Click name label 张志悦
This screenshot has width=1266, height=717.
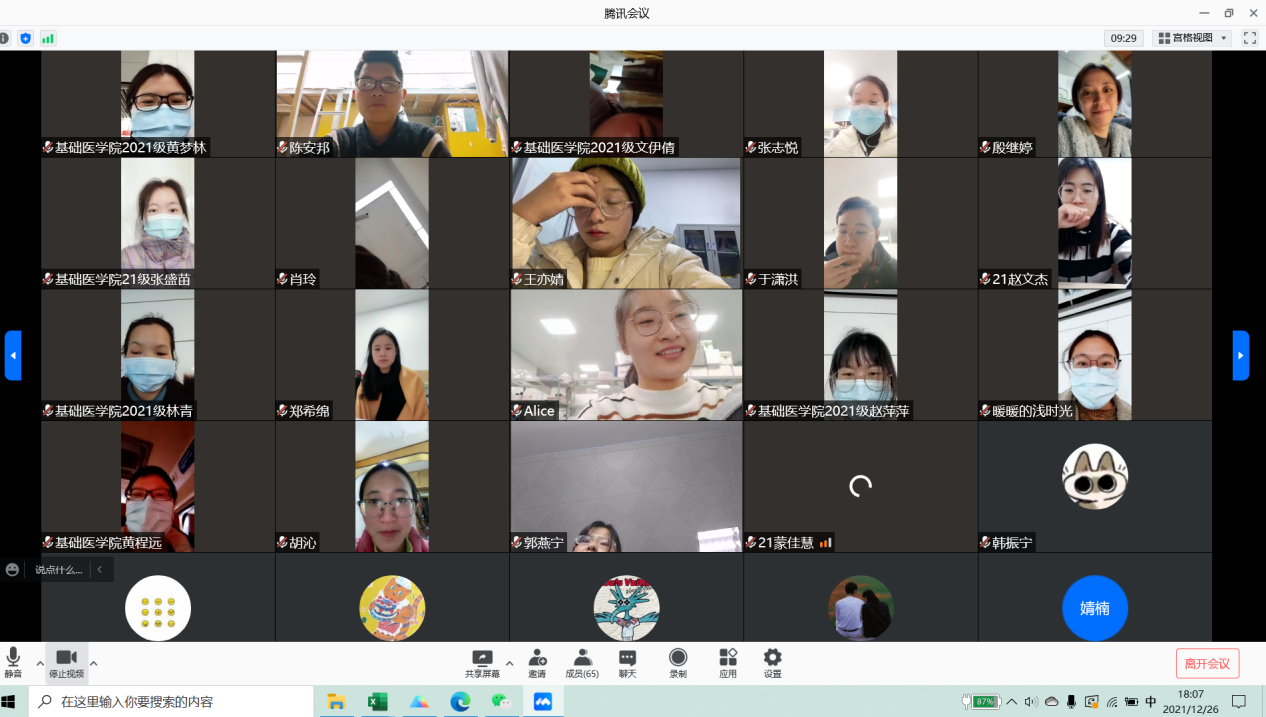[x=771, y=147]
